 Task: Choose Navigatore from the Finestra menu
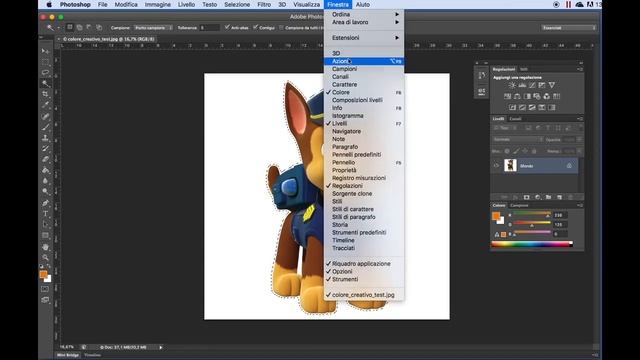(364, 131)
